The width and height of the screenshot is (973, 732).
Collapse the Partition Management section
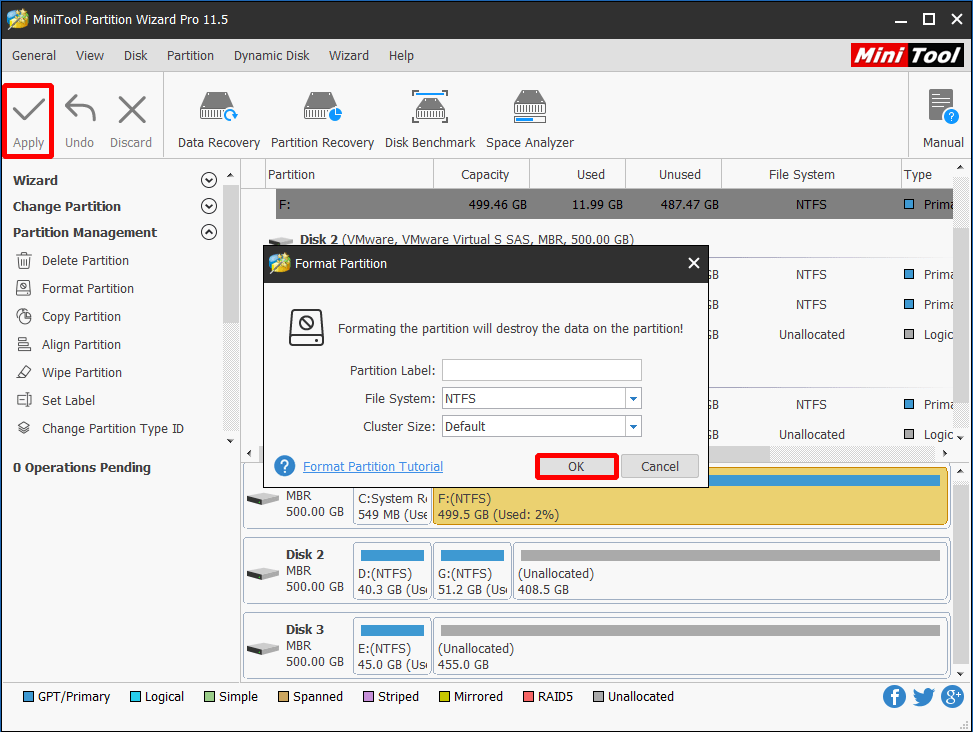[209, 232]
